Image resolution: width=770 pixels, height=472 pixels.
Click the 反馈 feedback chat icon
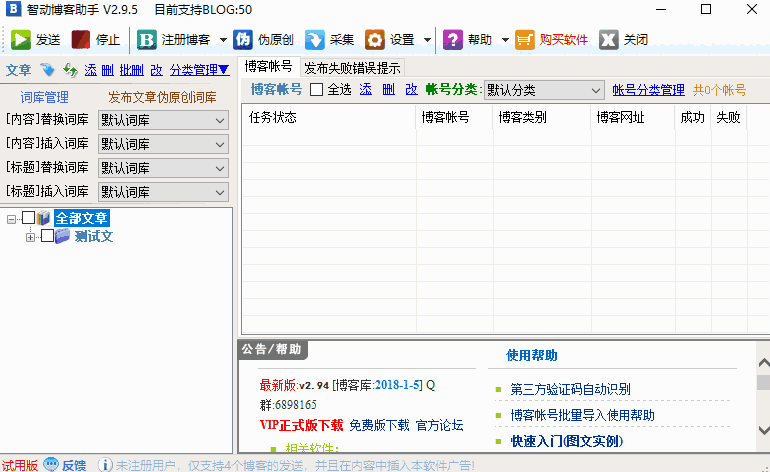[x=51, y=464]
